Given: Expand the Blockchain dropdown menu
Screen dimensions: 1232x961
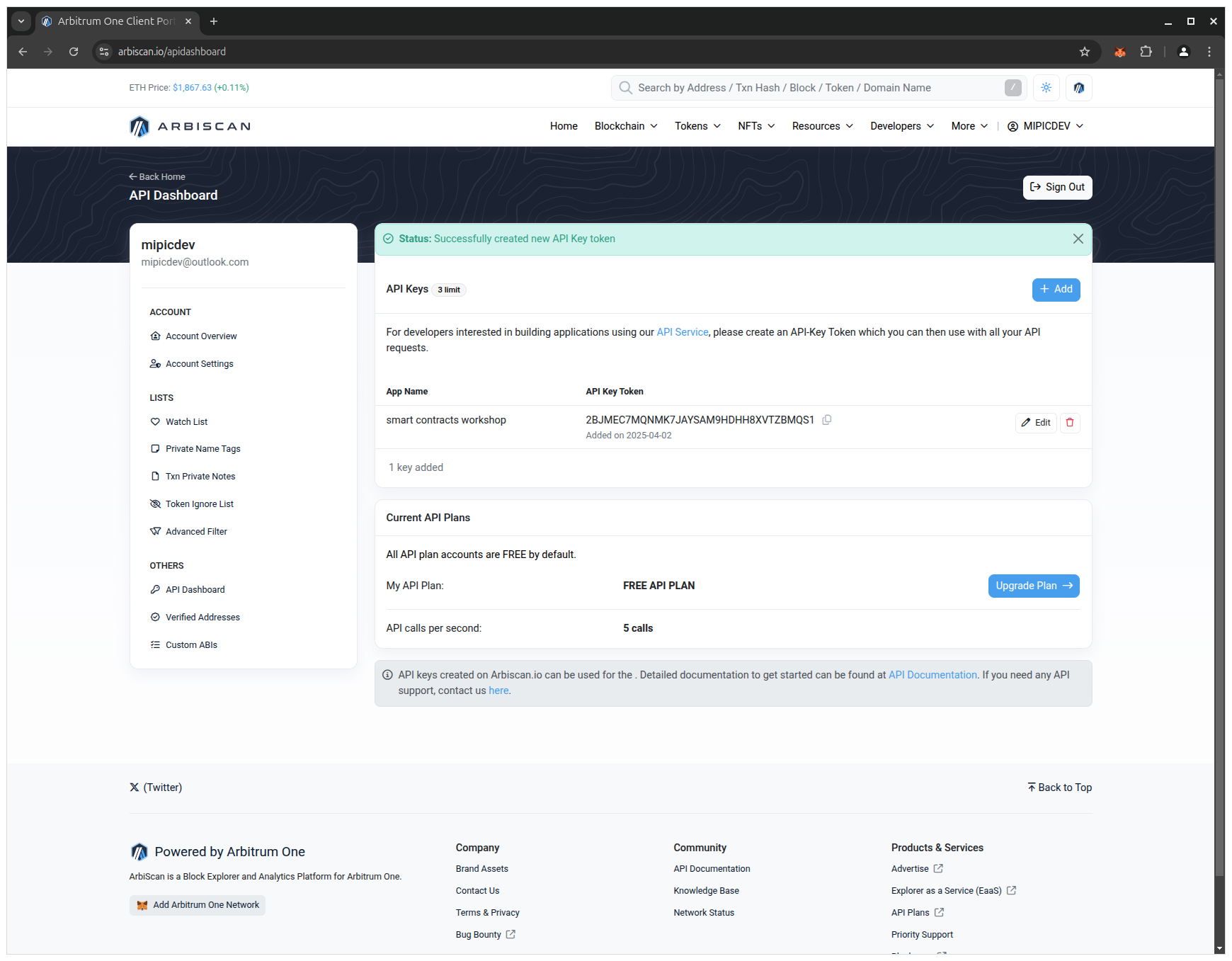Looking at the screenshot, I should tap(626, 126).
